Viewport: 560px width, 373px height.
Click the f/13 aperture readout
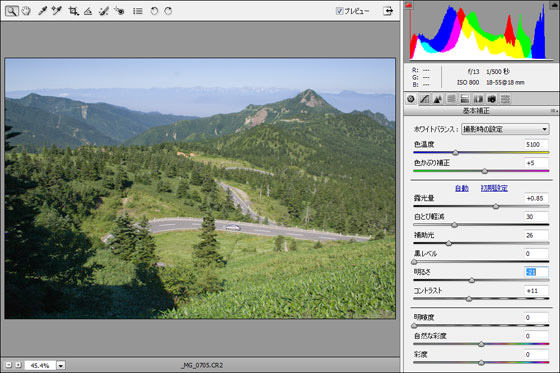(473, 72)
